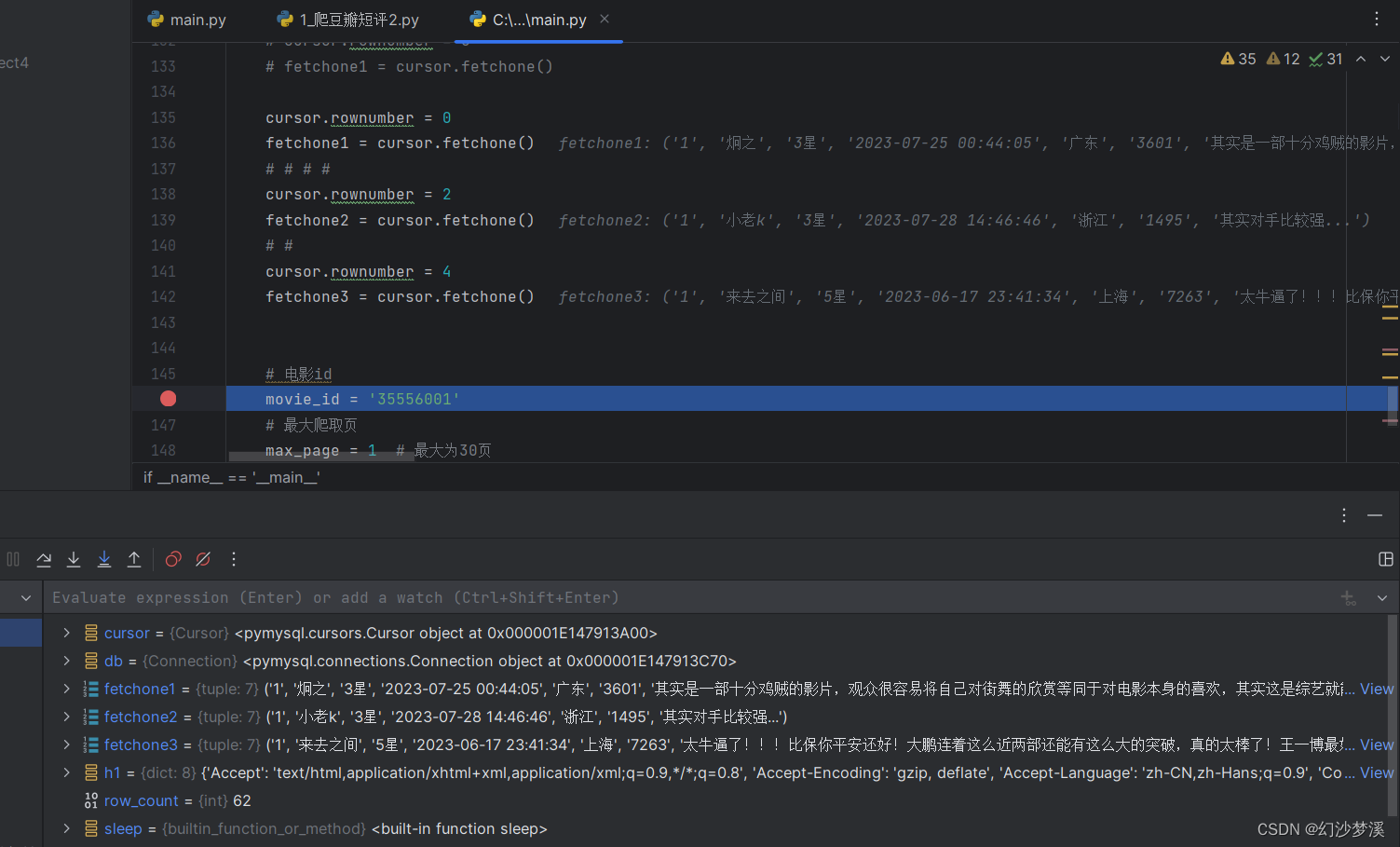Resume the paused program with the pause/resume icon
1400x847 pixels.
coord(13,559)
